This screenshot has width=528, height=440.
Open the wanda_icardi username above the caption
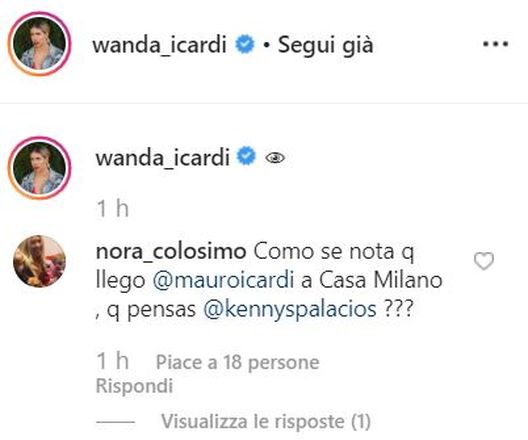(163, 157)
